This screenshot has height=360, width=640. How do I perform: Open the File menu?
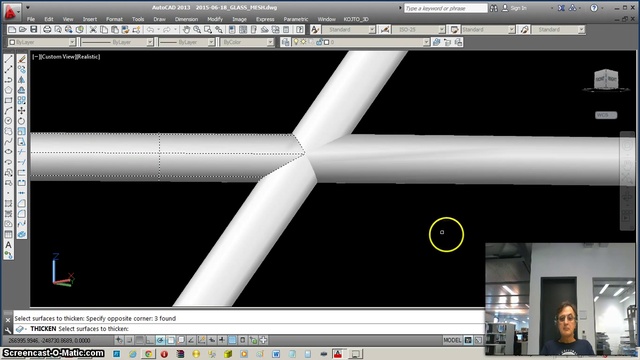pyautogui.click(x=31, y=19)
